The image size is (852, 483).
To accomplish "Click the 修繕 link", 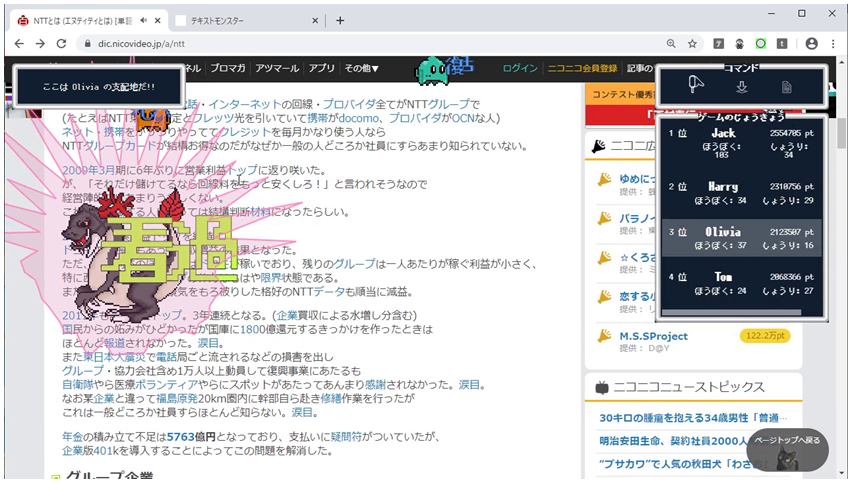I will coord(330,398).
